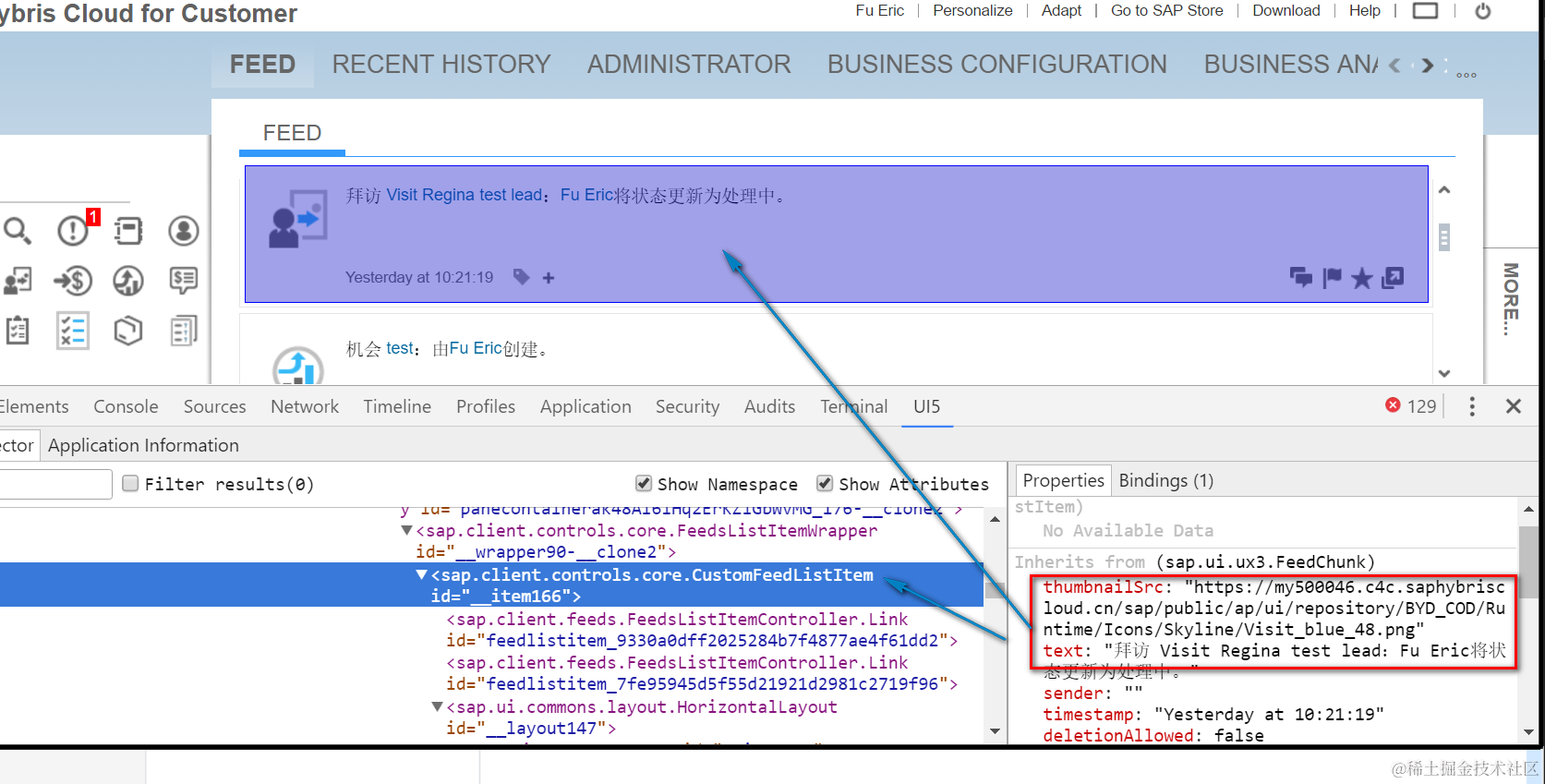Open the growth chart circle icon

128,281
